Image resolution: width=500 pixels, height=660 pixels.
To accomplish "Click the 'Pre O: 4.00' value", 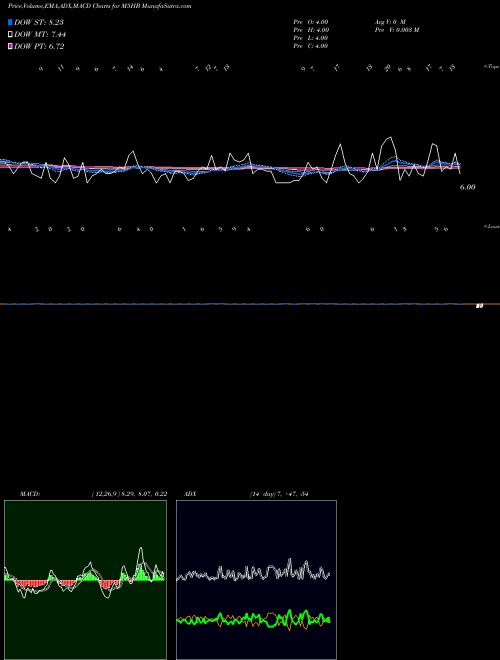I will [x=311, y=22].
